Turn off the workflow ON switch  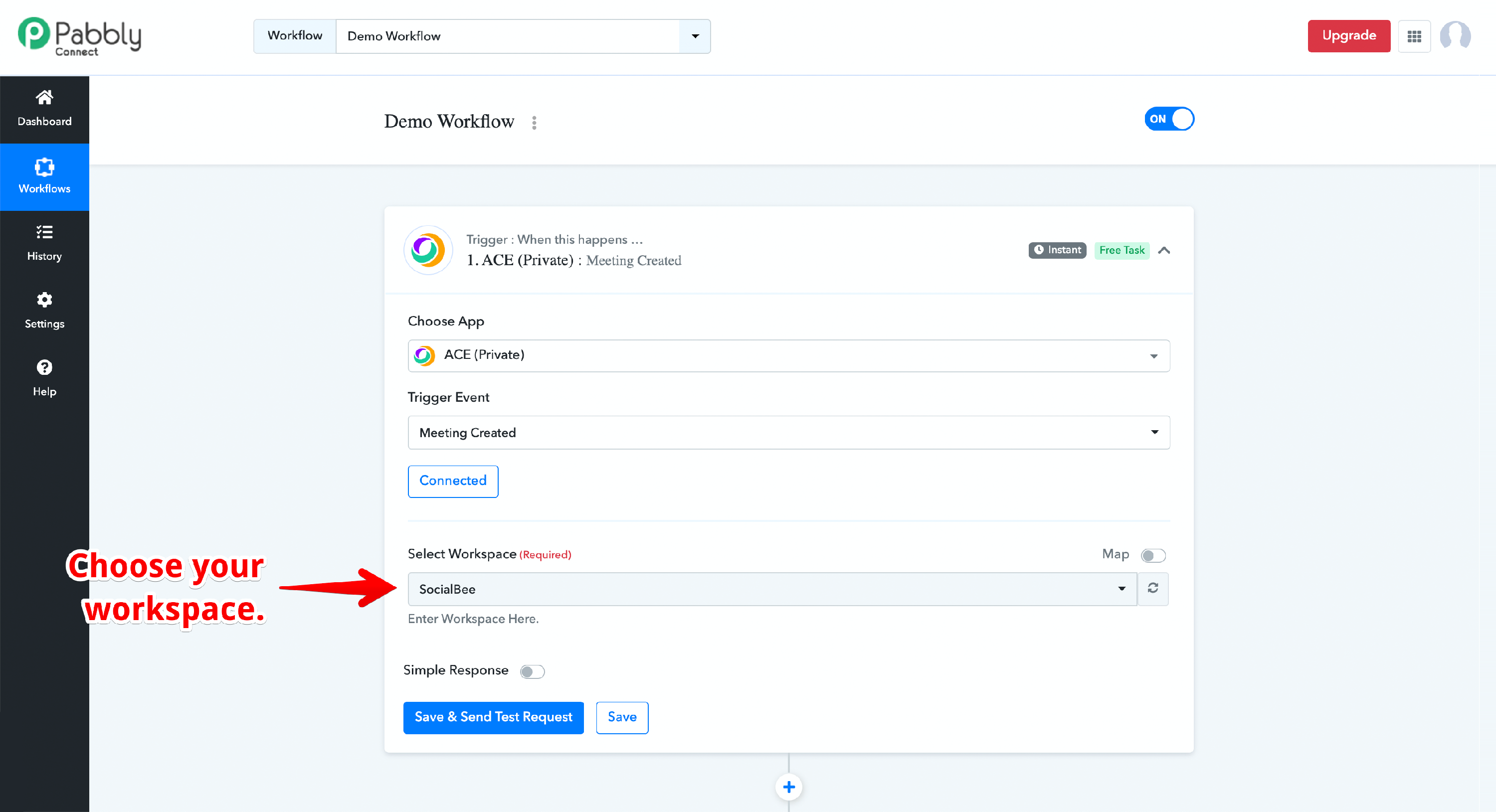click(x=1169, y=119)
